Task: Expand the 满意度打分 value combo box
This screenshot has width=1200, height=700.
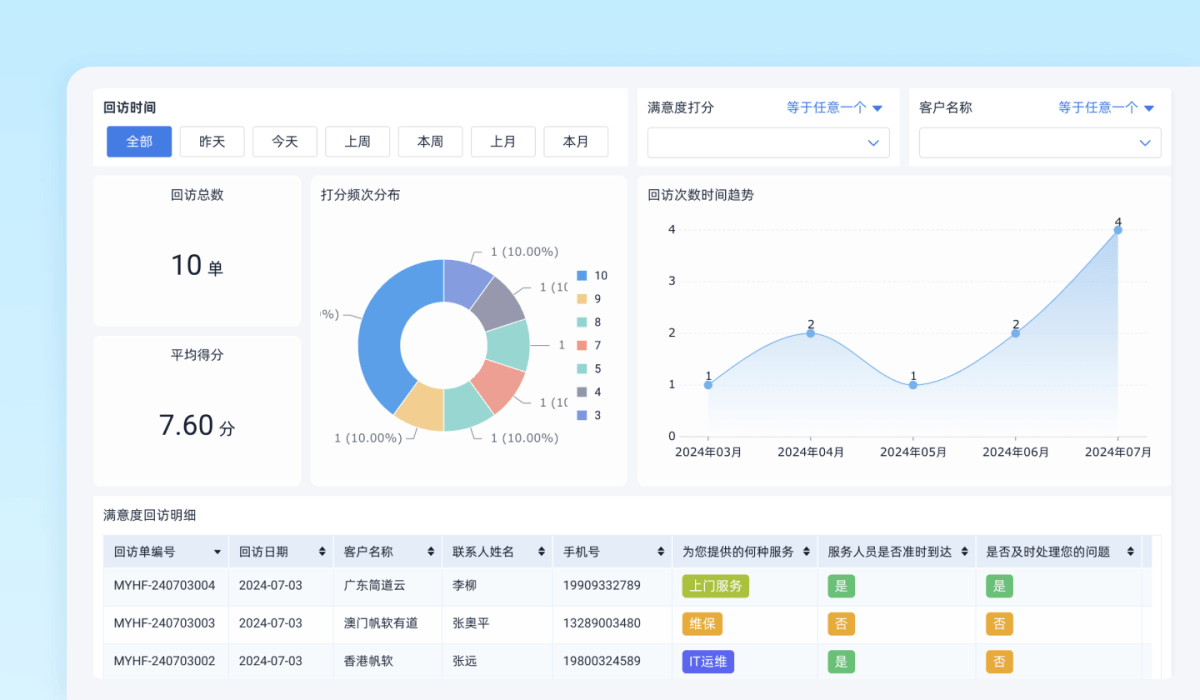Action: pyautogui.click(x=769, y=143)
